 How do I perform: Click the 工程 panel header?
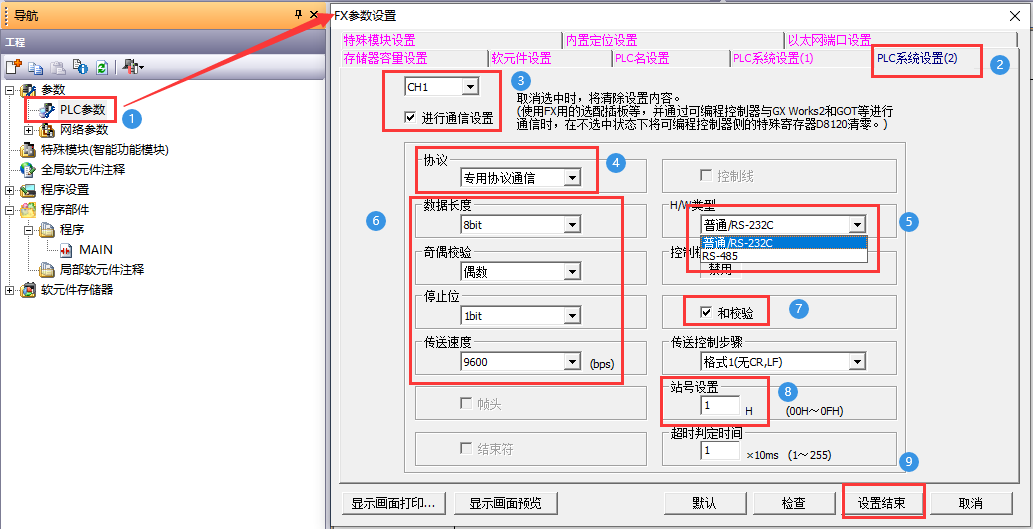tap(162, 42)
